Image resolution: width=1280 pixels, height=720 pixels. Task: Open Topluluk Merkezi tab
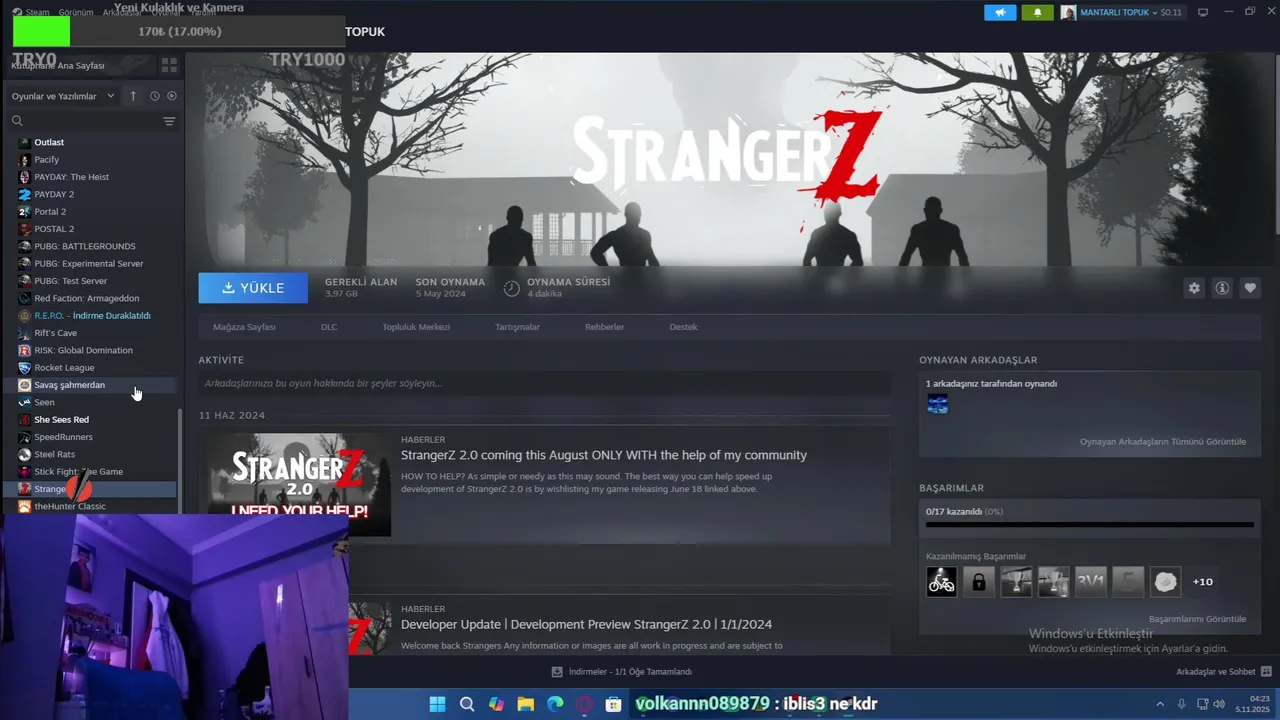[x=416, y=327]
